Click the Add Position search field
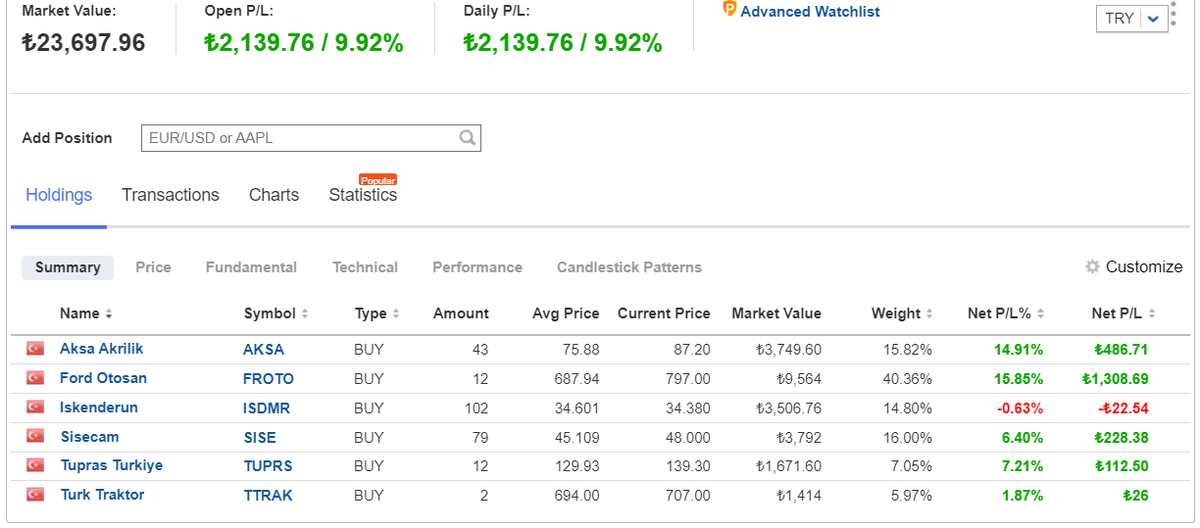 click(x=311, y=138)
